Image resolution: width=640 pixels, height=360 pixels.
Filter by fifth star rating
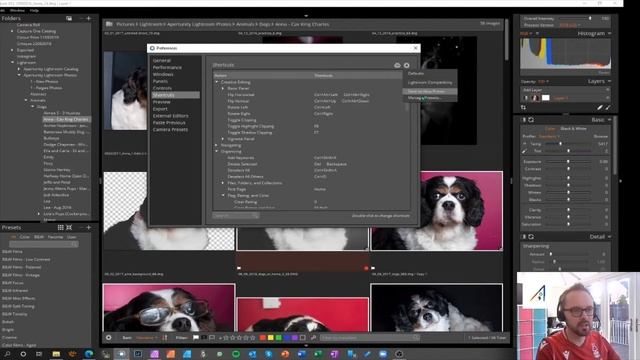pyautogui.click(x=252, y=338)
